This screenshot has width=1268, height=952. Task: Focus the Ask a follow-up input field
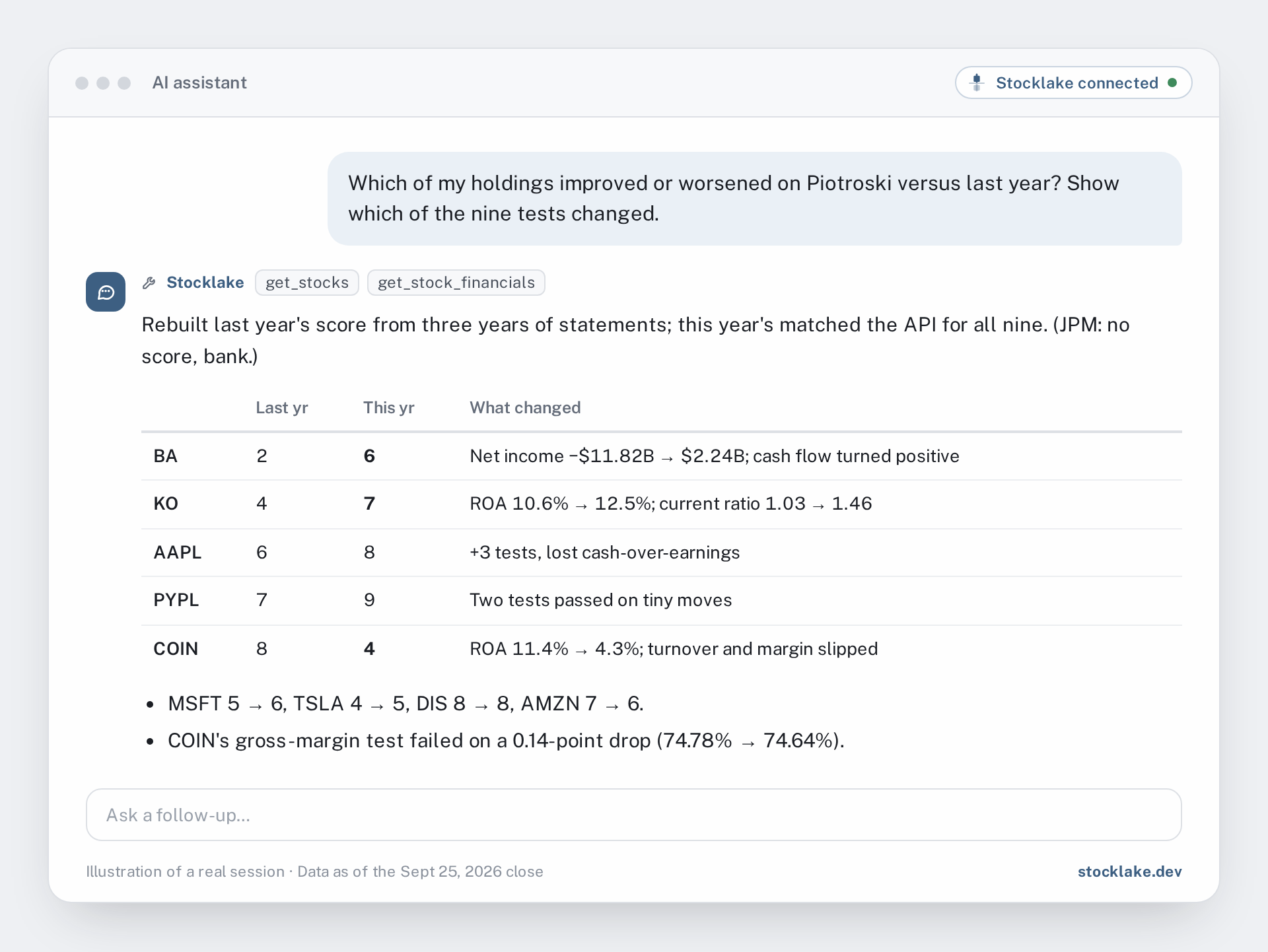point(634,815)
